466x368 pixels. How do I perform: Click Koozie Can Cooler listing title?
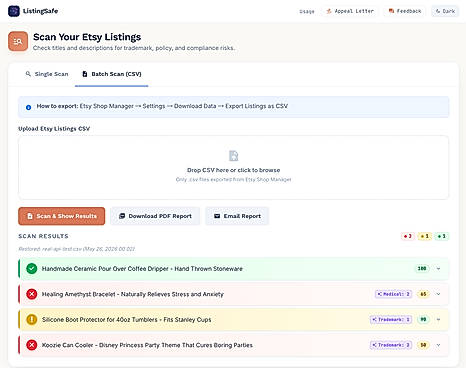[x=147, y=345]
